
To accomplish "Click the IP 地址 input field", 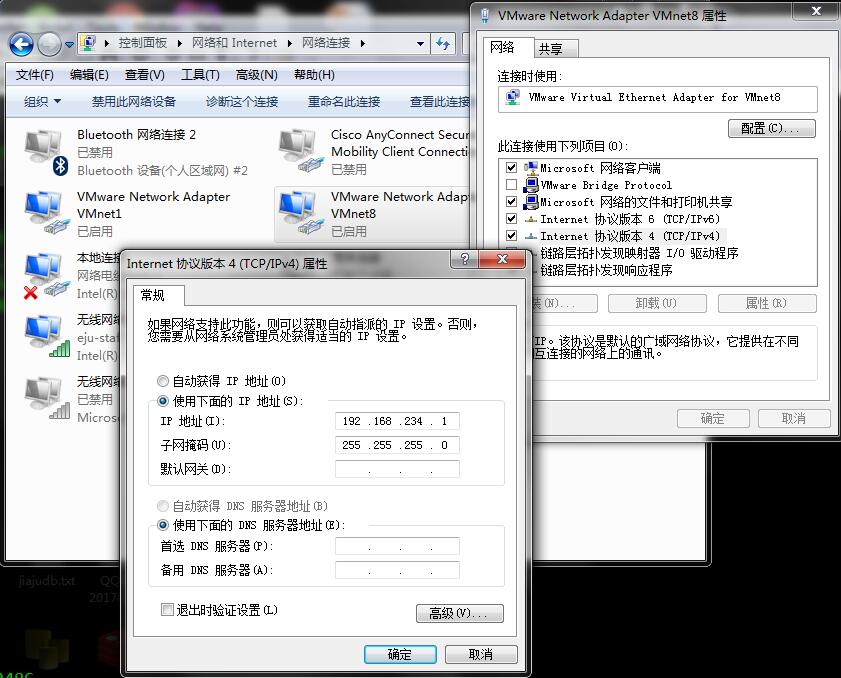I will click(x=397, y=421).
